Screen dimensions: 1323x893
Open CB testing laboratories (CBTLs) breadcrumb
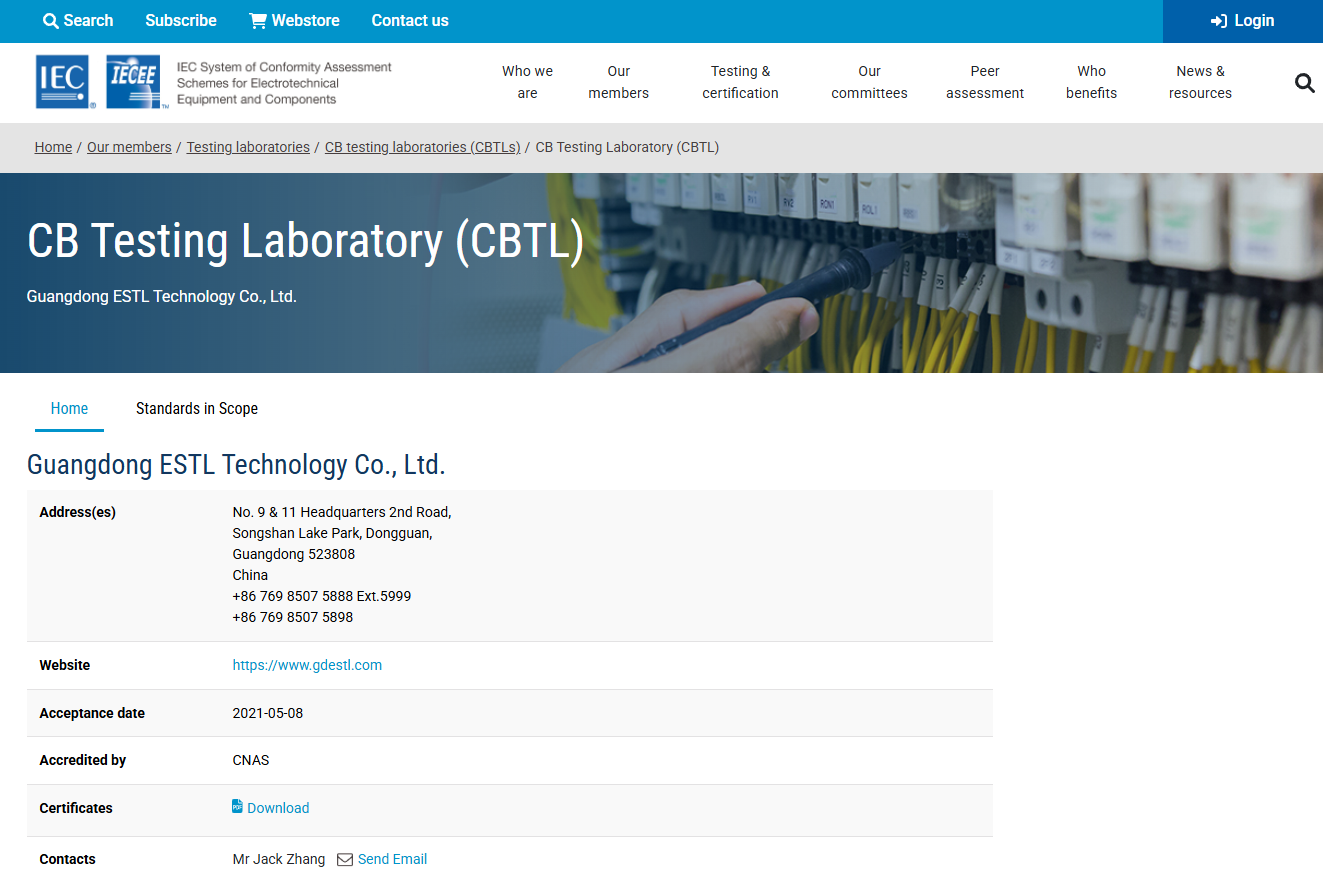pos(423,147)
